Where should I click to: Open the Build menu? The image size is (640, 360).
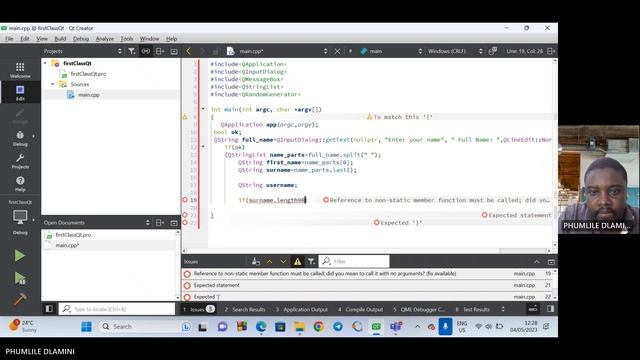(60, 39)
